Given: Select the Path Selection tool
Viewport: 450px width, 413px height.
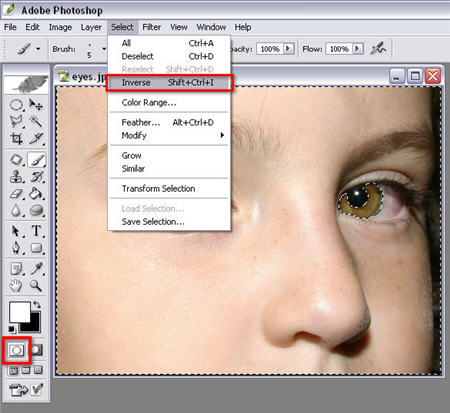Looking at the screenshot, I should point(16,231).
